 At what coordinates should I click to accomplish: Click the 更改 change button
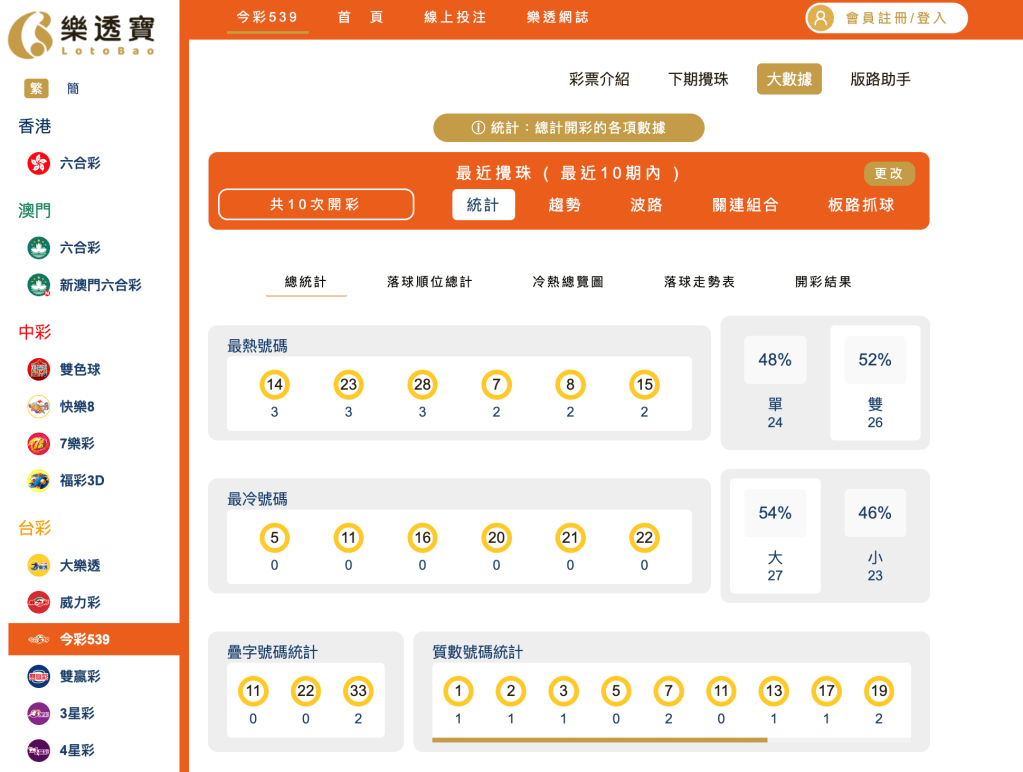pyautogui.click(x=888, y=173)
